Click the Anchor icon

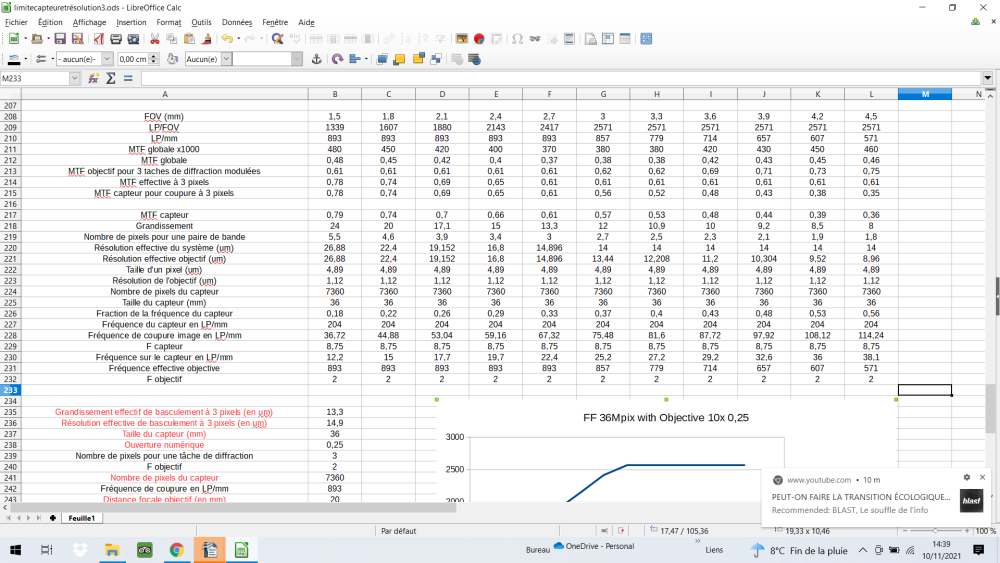[317, 59]
